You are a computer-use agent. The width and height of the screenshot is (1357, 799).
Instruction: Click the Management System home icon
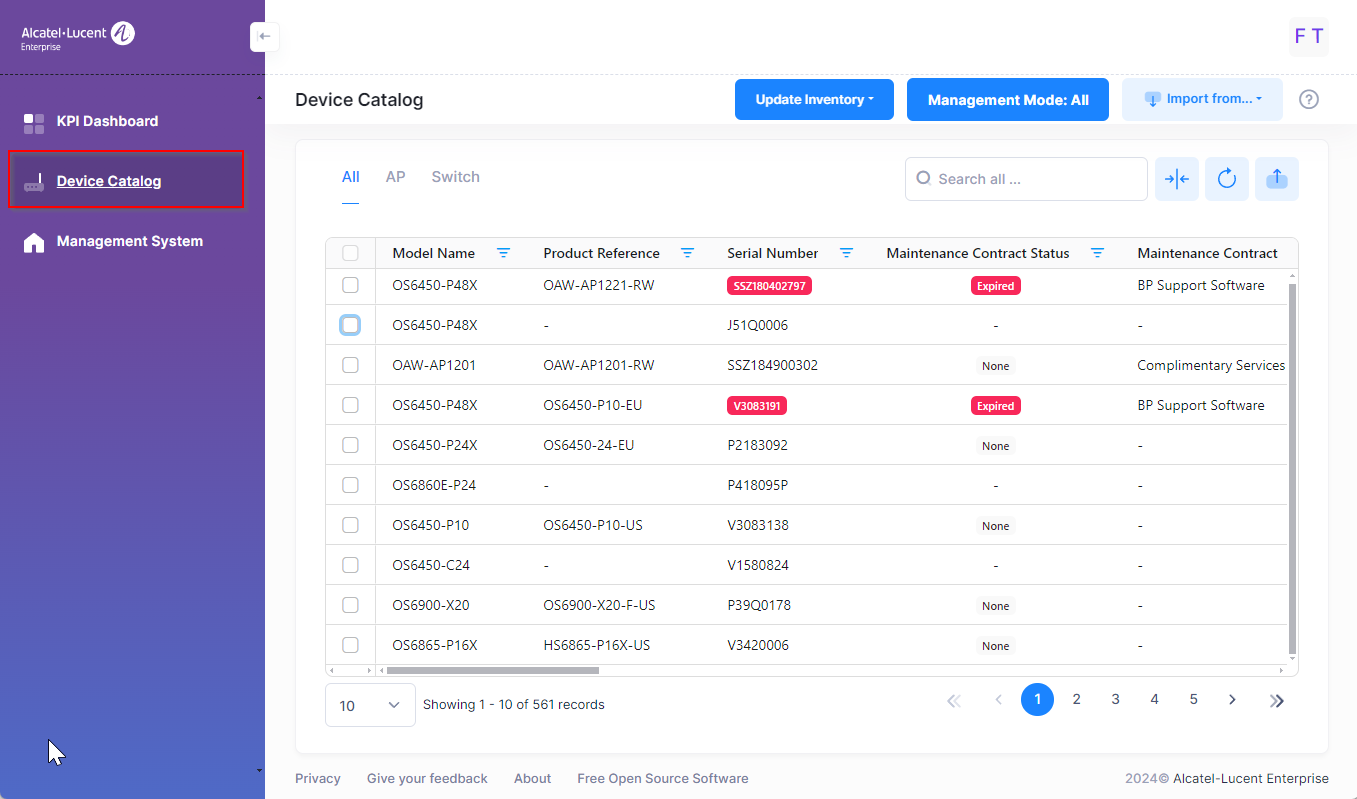coord(34,242)
